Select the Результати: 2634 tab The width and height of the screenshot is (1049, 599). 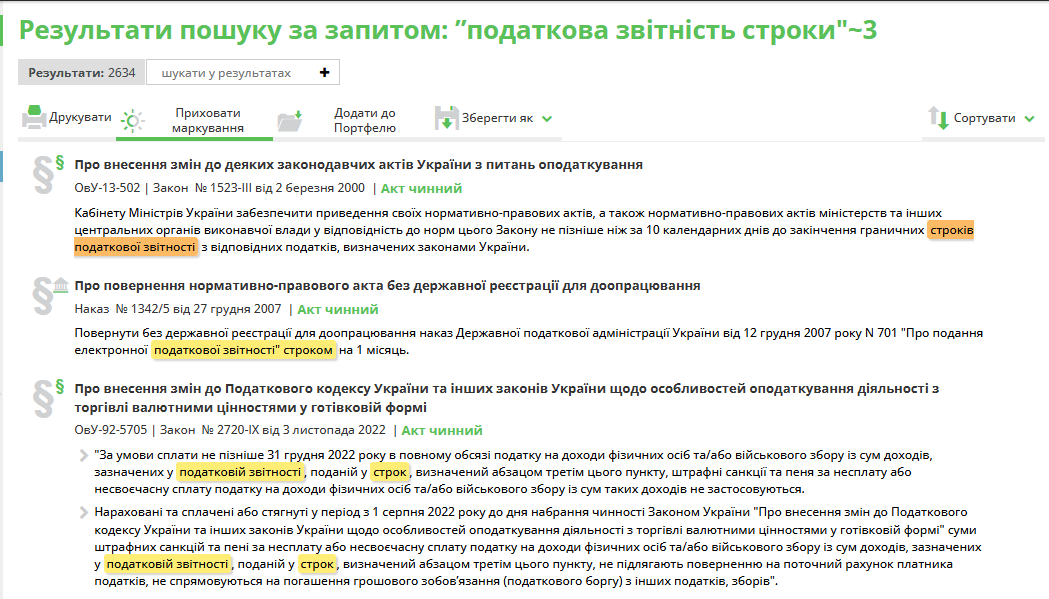[x=81, y=73]
